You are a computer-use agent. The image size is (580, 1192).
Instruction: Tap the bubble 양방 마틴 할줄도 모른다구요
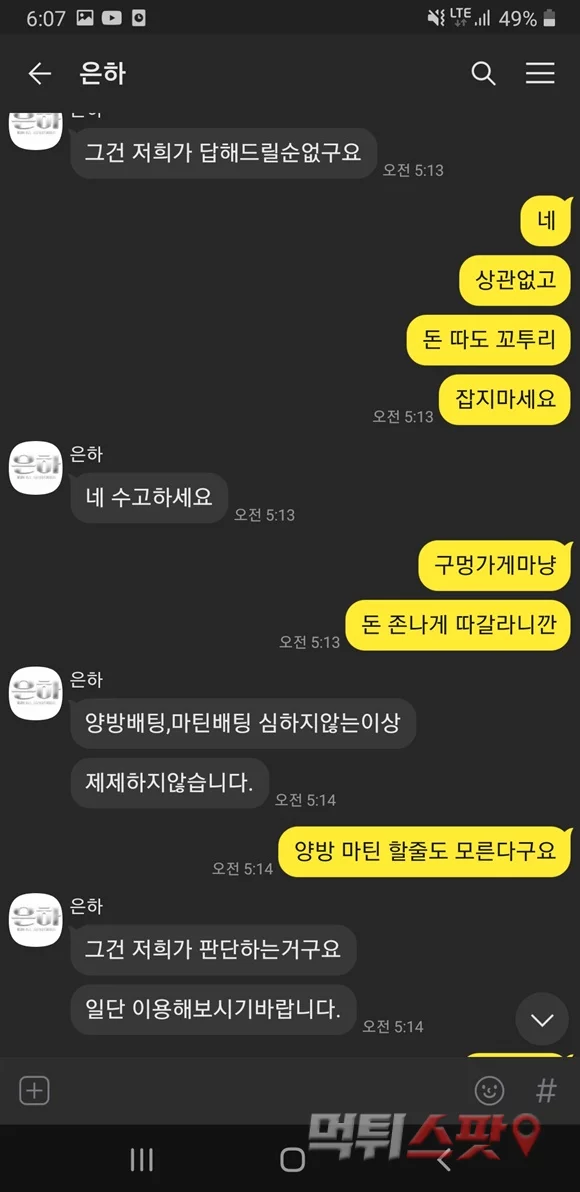pos(424,851)
